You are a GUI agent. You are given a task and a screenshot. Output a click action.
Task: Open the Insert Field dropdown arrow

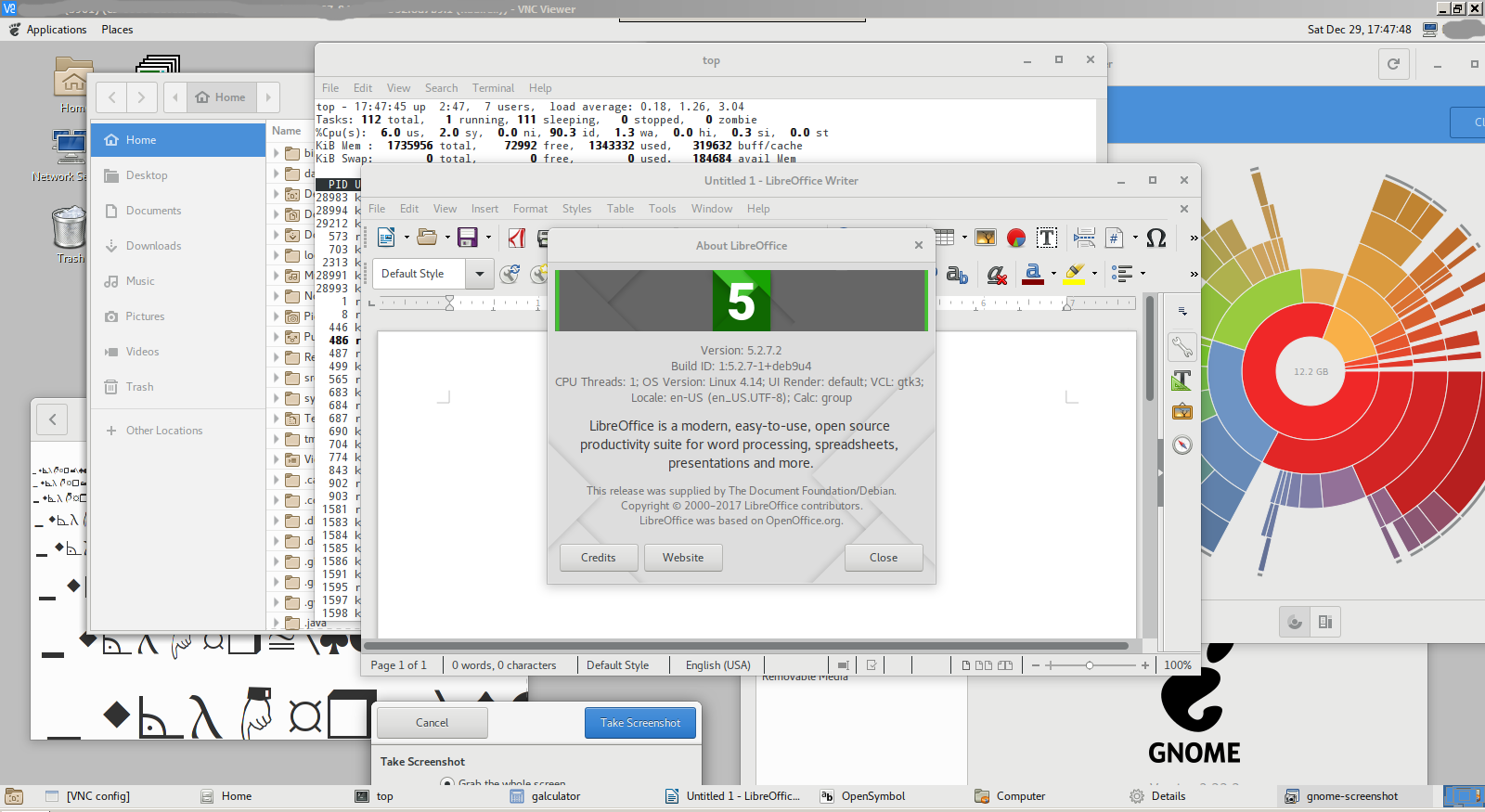[1135, 238]
